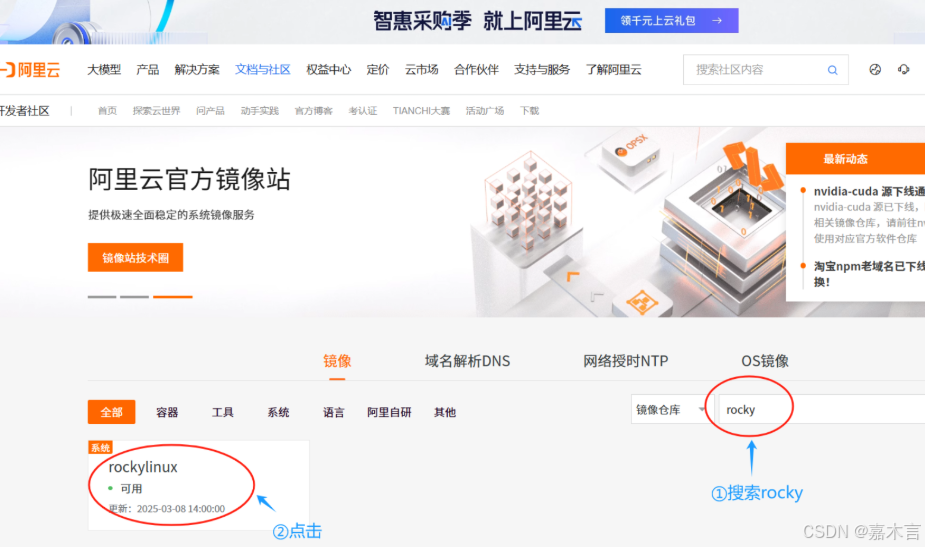
Task: Select the 语言 category filter
Action: (x=333, y=412)
